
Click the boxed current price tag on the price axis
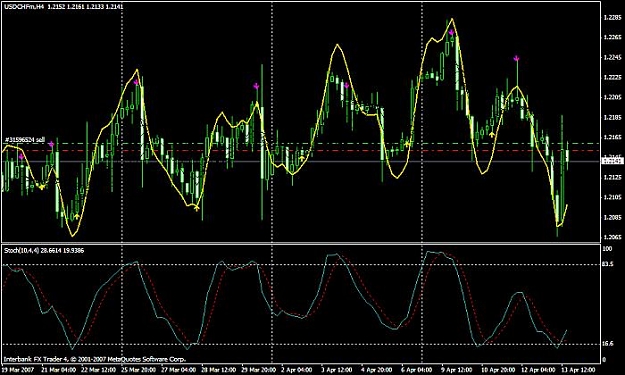[x=612, y=161]
